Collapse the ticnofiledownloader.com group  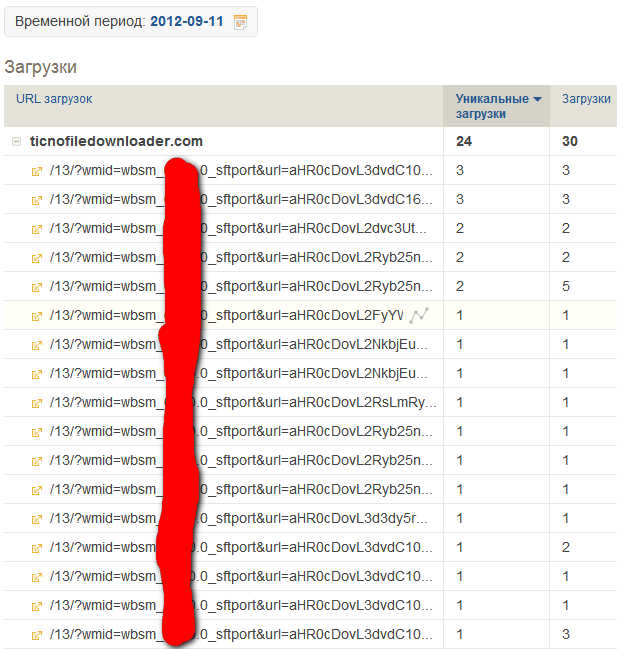click(16, 142)
